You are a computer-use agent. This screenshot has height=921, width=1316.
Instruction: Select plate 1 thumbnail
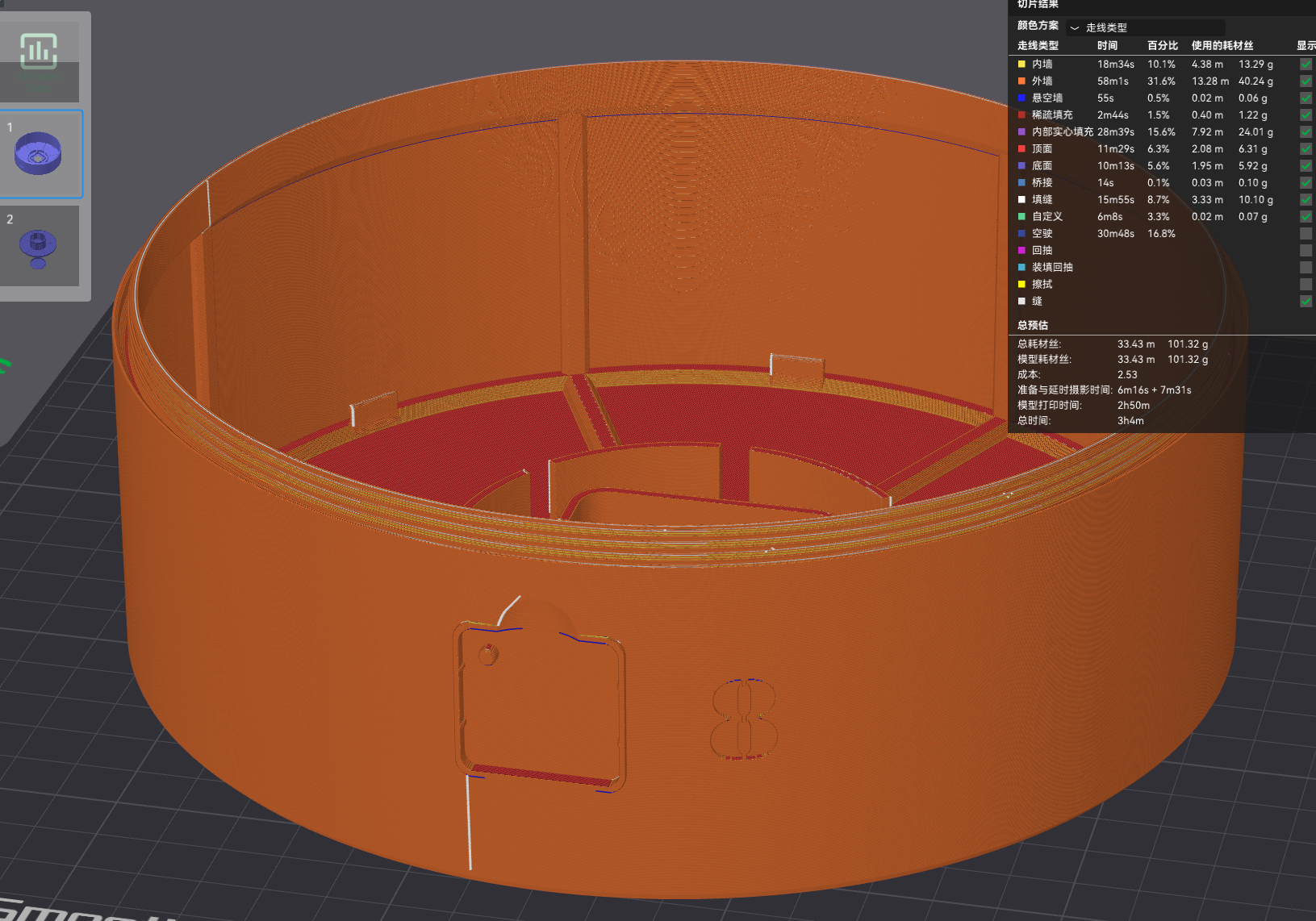(39, 153)
